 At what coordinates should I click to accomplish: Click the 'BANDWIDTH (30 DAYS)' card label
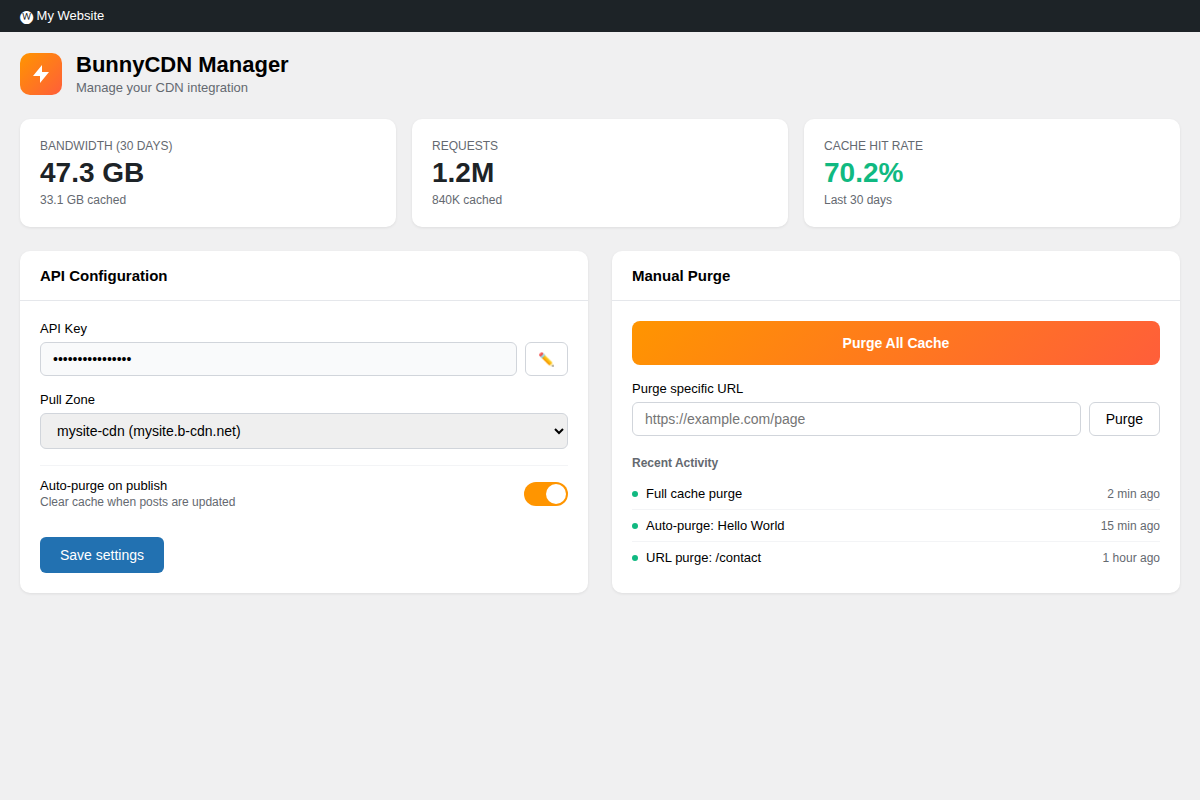tap(106, 146)
